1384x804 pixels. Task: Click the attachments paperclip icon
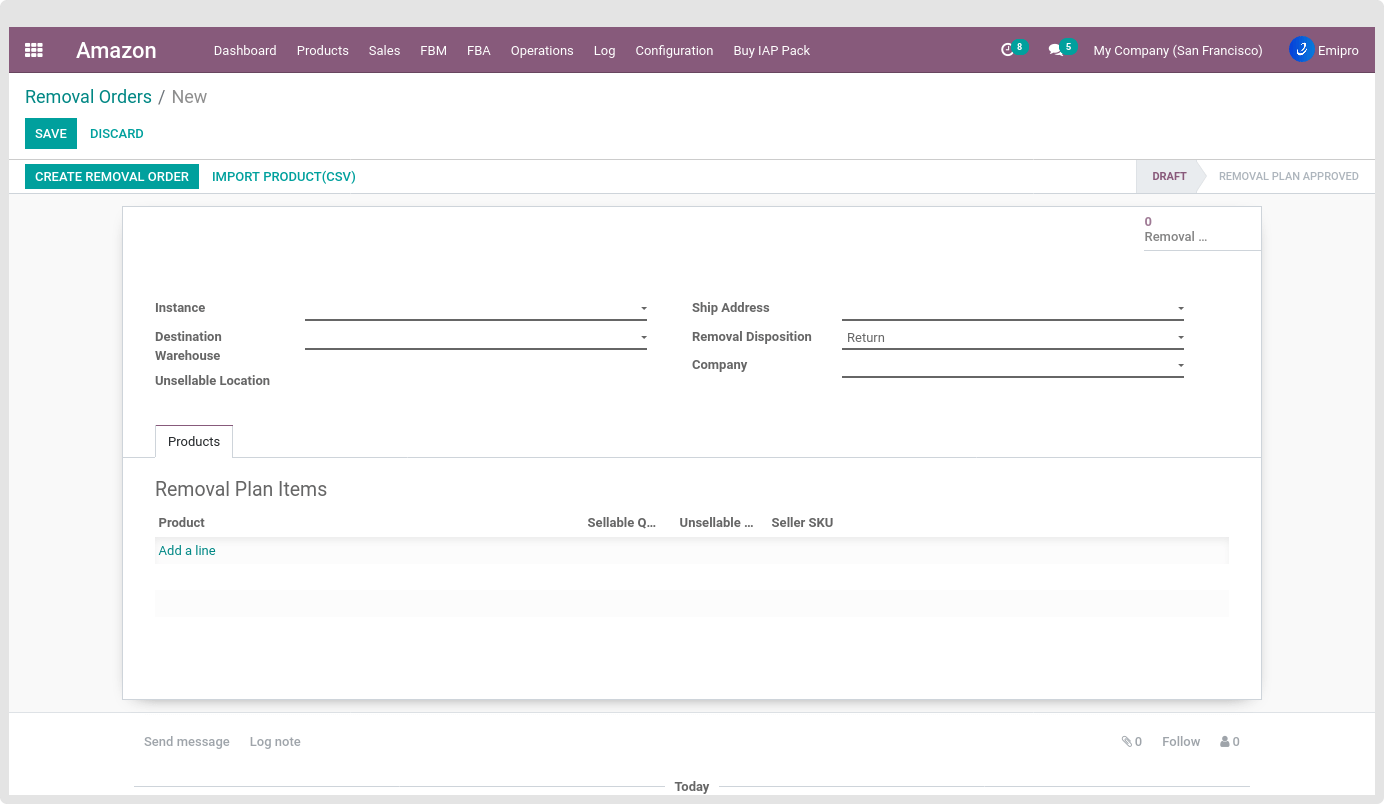pyautogui.click(x=1127, y=742)
